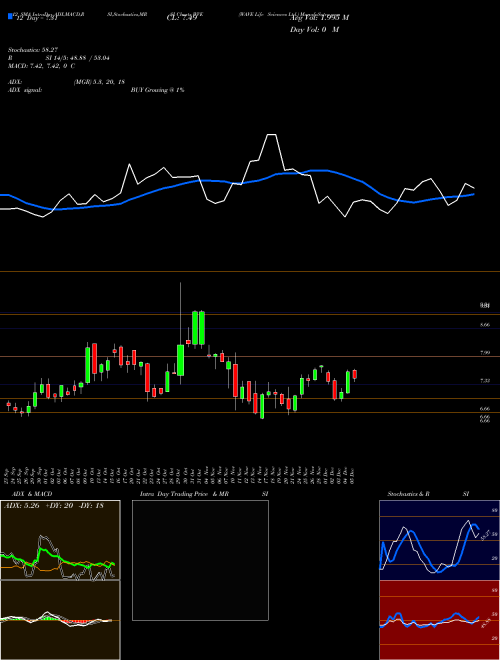Click the 'BUY Growing @ 1%' signal text
Screen dimensions: 500x660
157,90
